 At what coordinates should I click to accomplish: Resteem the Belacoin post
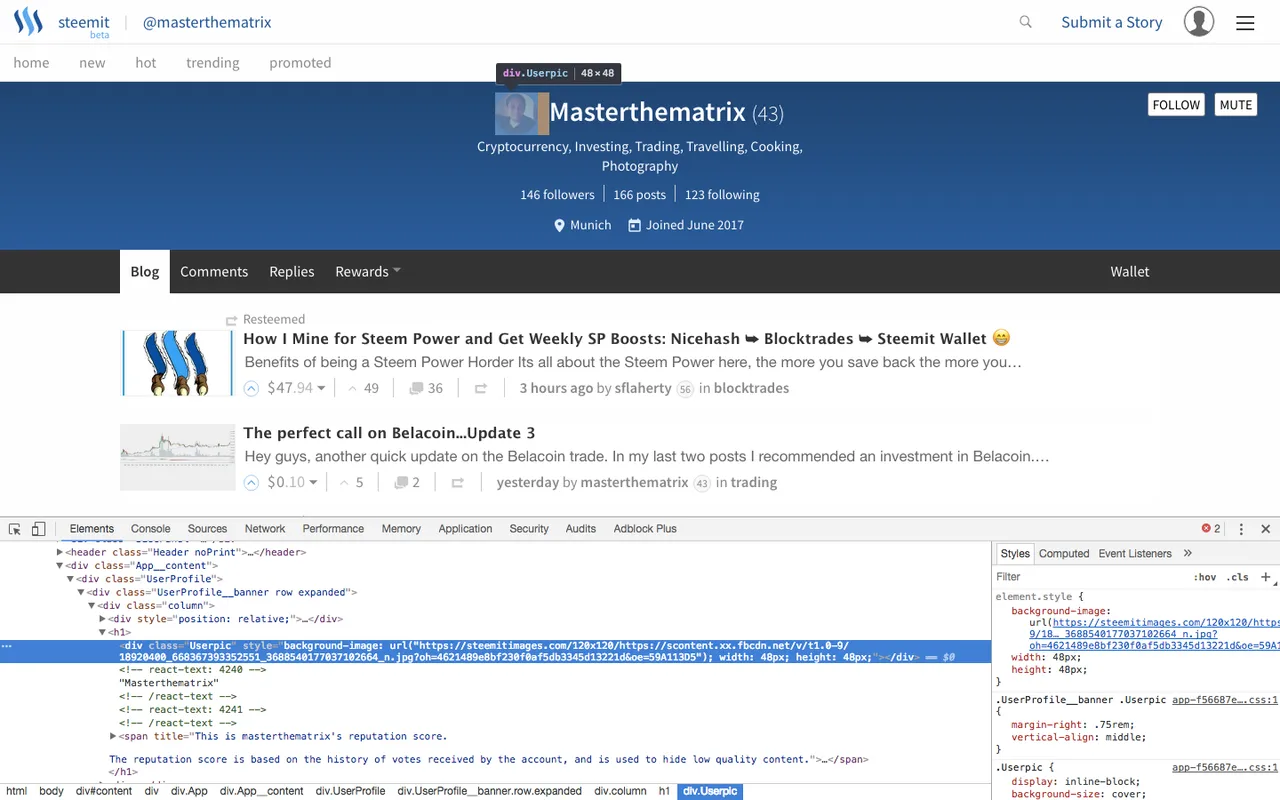(x=458, y=482)
